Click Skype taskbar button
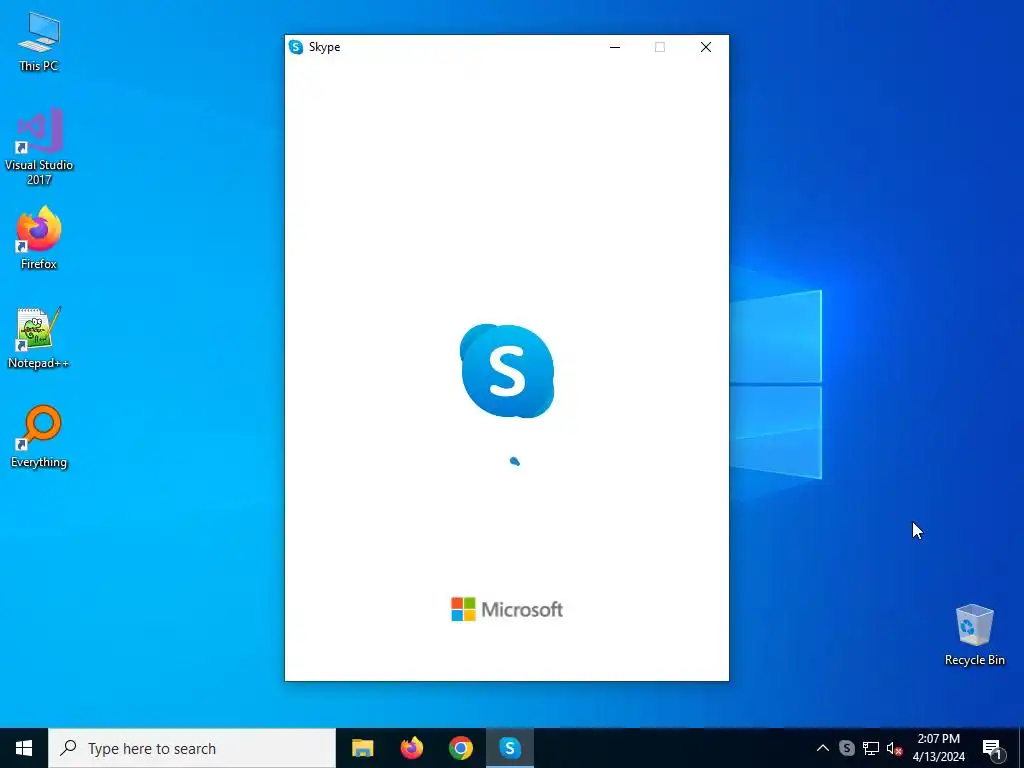Viewport: 1024px width, 768px height. click(510, 748)
